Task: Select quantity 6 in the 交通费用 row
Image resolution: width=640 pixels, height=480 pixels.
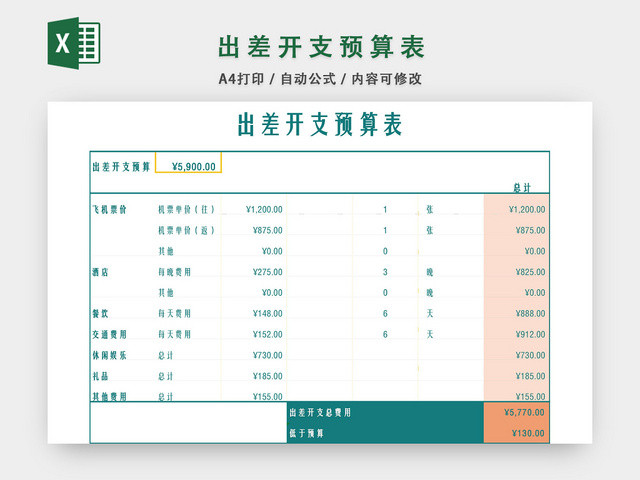Action: pyautogui.click(x=385, y=335)
